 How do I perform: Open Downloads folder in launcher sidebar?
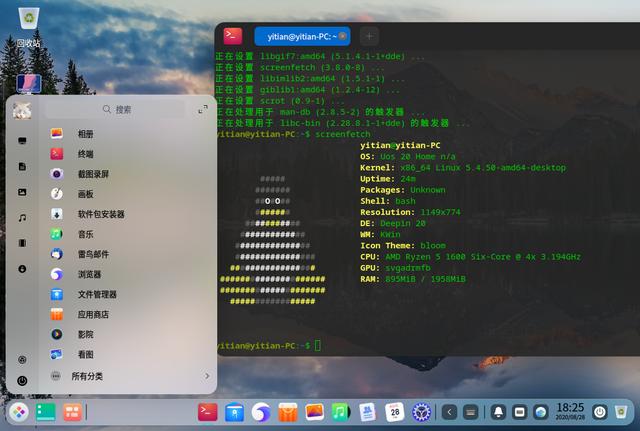(x=22, y=269)
